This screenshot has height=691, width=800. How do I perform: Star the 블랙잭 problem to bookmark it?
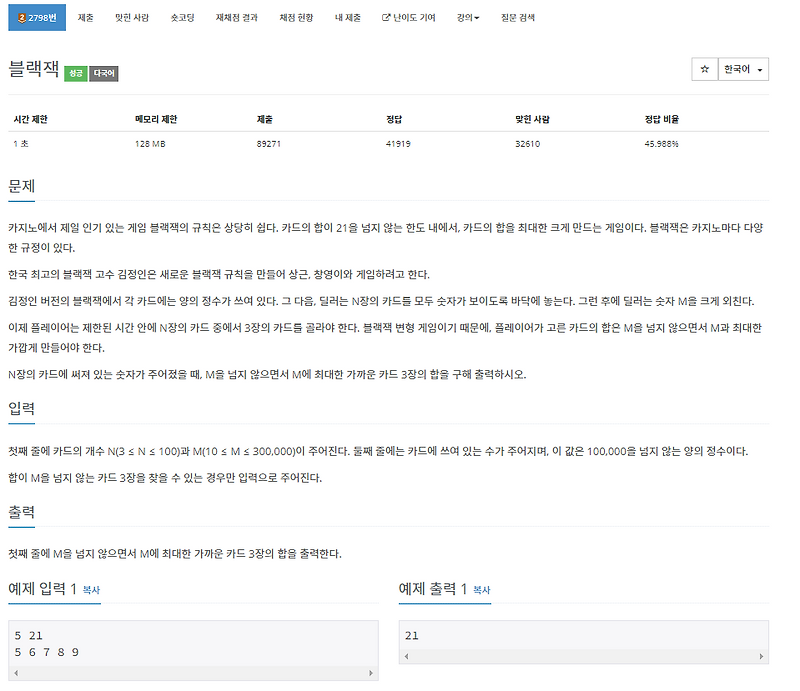point(704,68)
